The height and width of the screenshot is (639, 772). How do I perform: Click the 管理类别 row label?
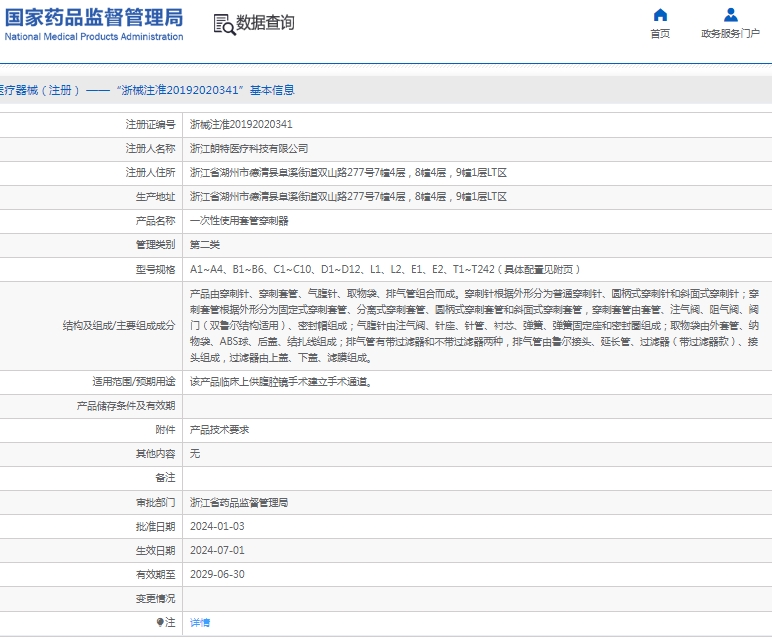pos(156,245)
